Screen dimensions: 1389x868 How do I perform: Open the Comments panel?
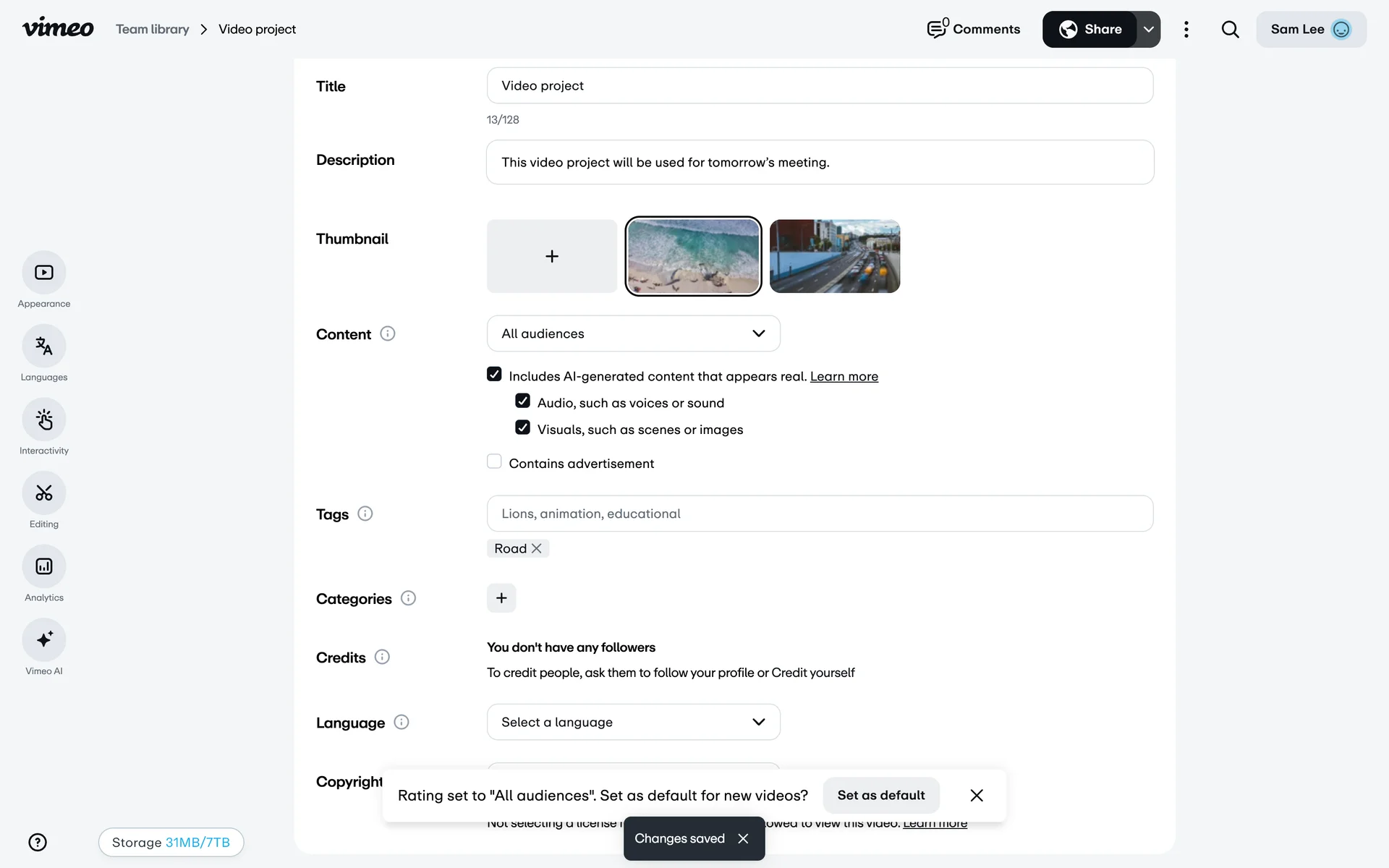click(x=974, y=30)
